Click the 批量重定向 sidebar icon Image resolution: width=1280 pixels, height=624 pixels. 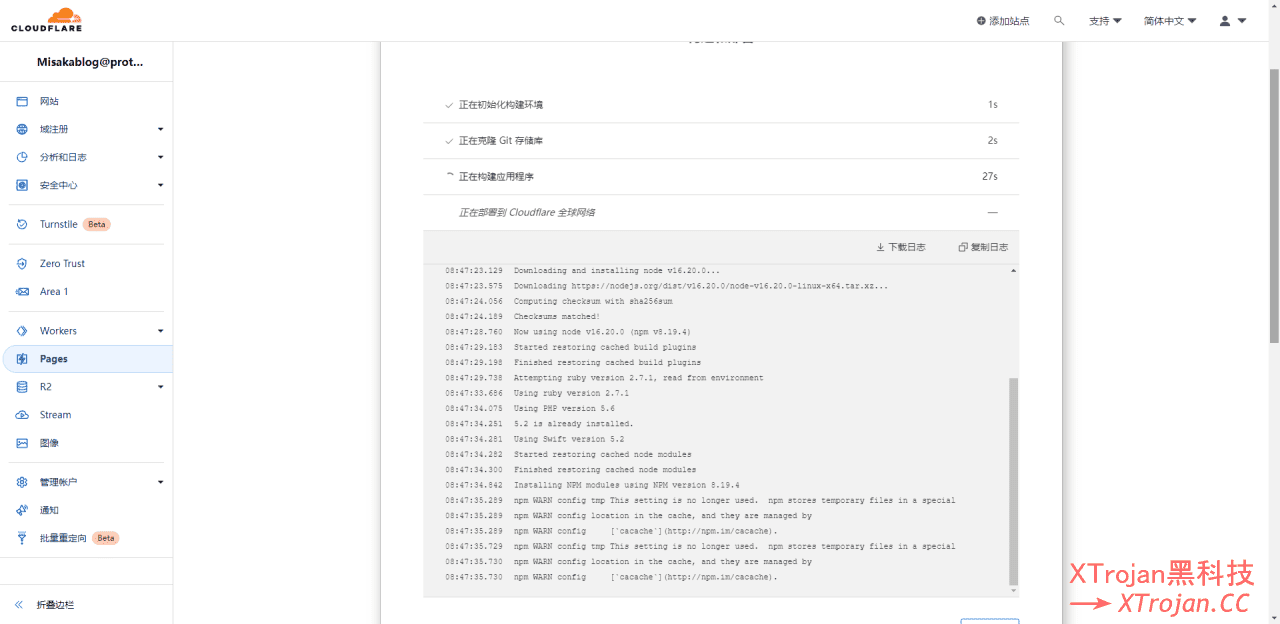coord(23,537)
